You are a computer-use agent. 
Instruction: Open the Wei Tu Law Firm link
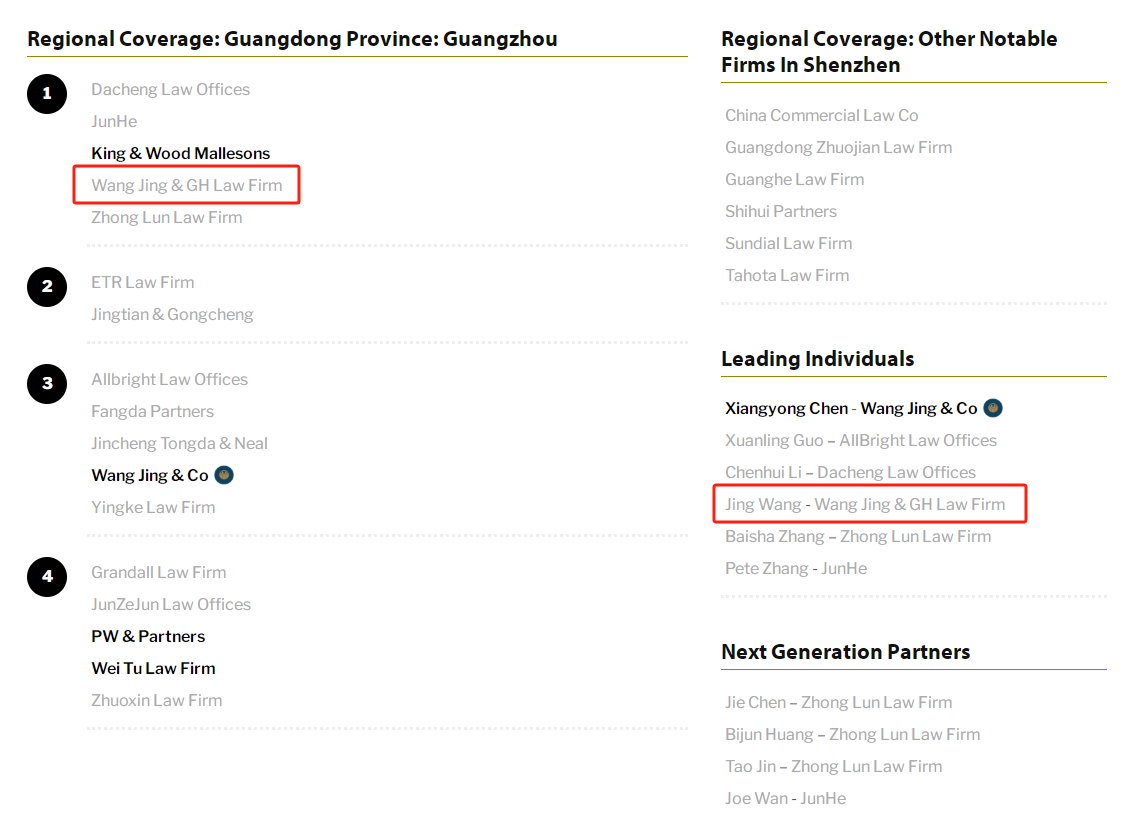pyautogui.click(x=153, y=668)
